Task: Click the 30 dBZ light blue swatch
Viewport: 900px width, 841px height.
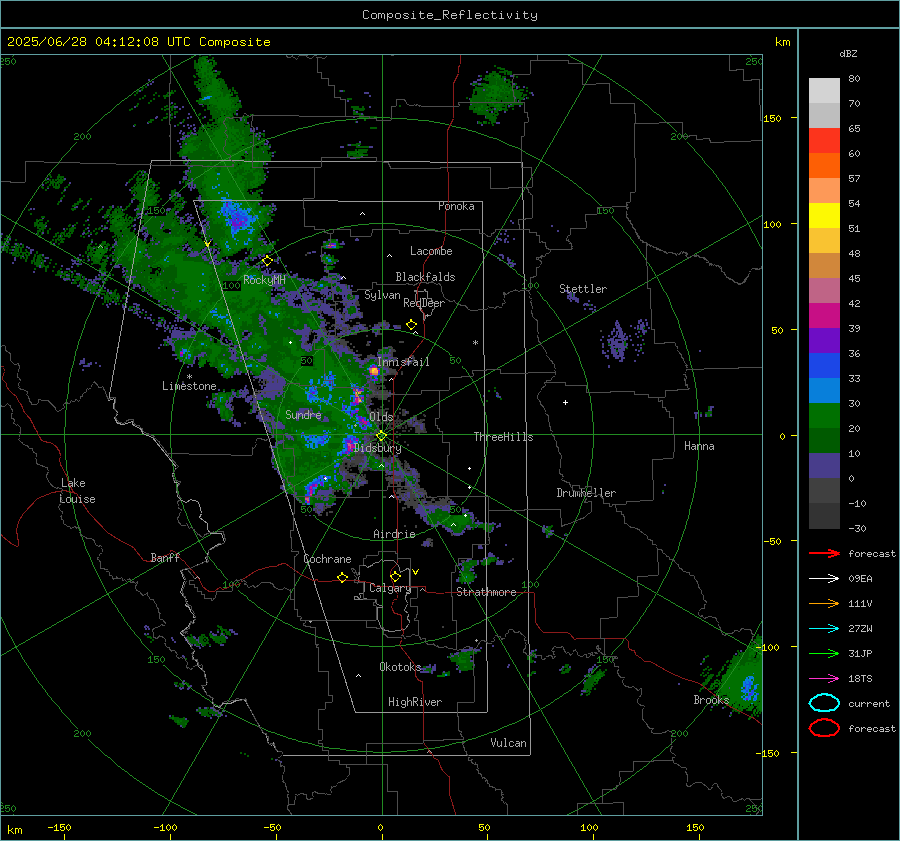Action: tap(824, 390)
